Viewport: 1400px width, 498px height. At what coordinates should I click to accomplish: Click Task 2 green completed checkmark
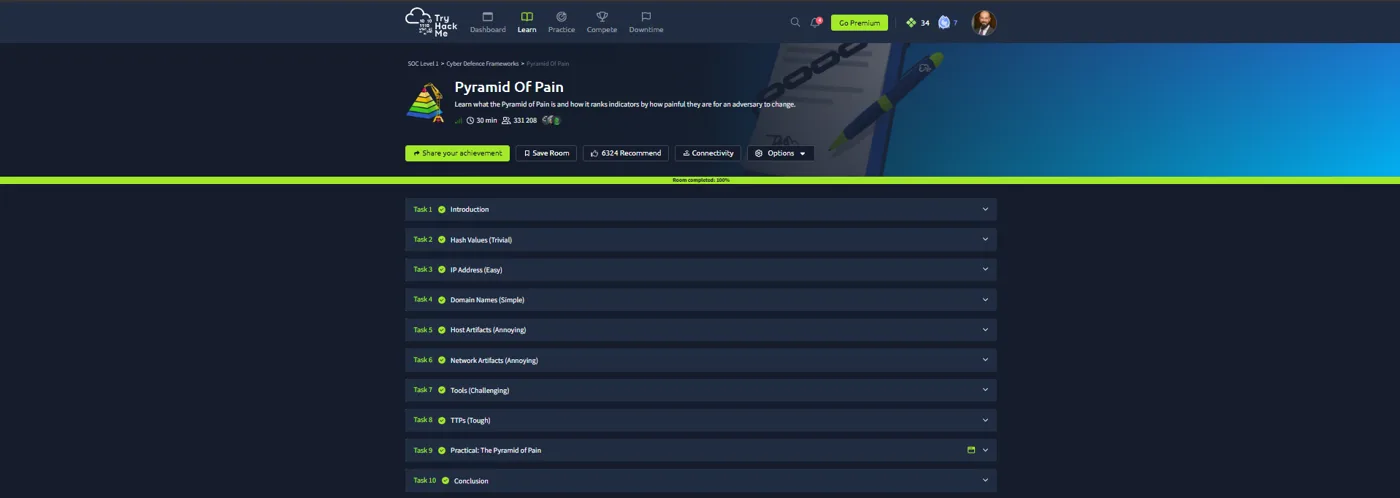442,239
